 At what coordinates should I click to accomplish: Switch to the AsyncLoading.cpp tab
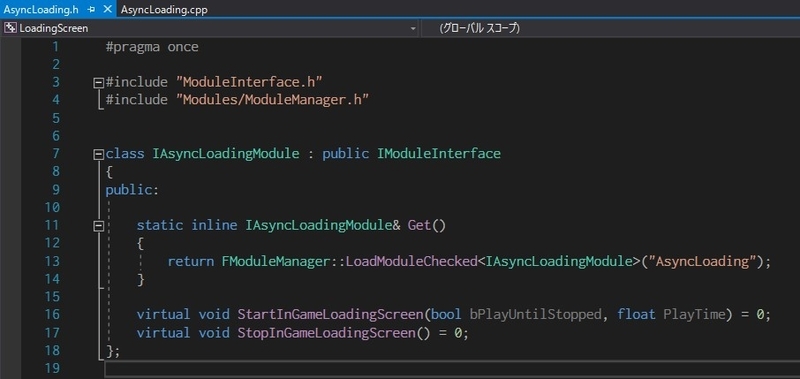[164, 10]
